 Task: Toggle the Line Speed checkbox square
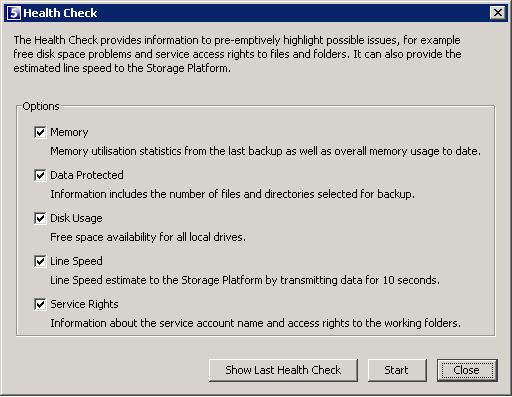40,261
